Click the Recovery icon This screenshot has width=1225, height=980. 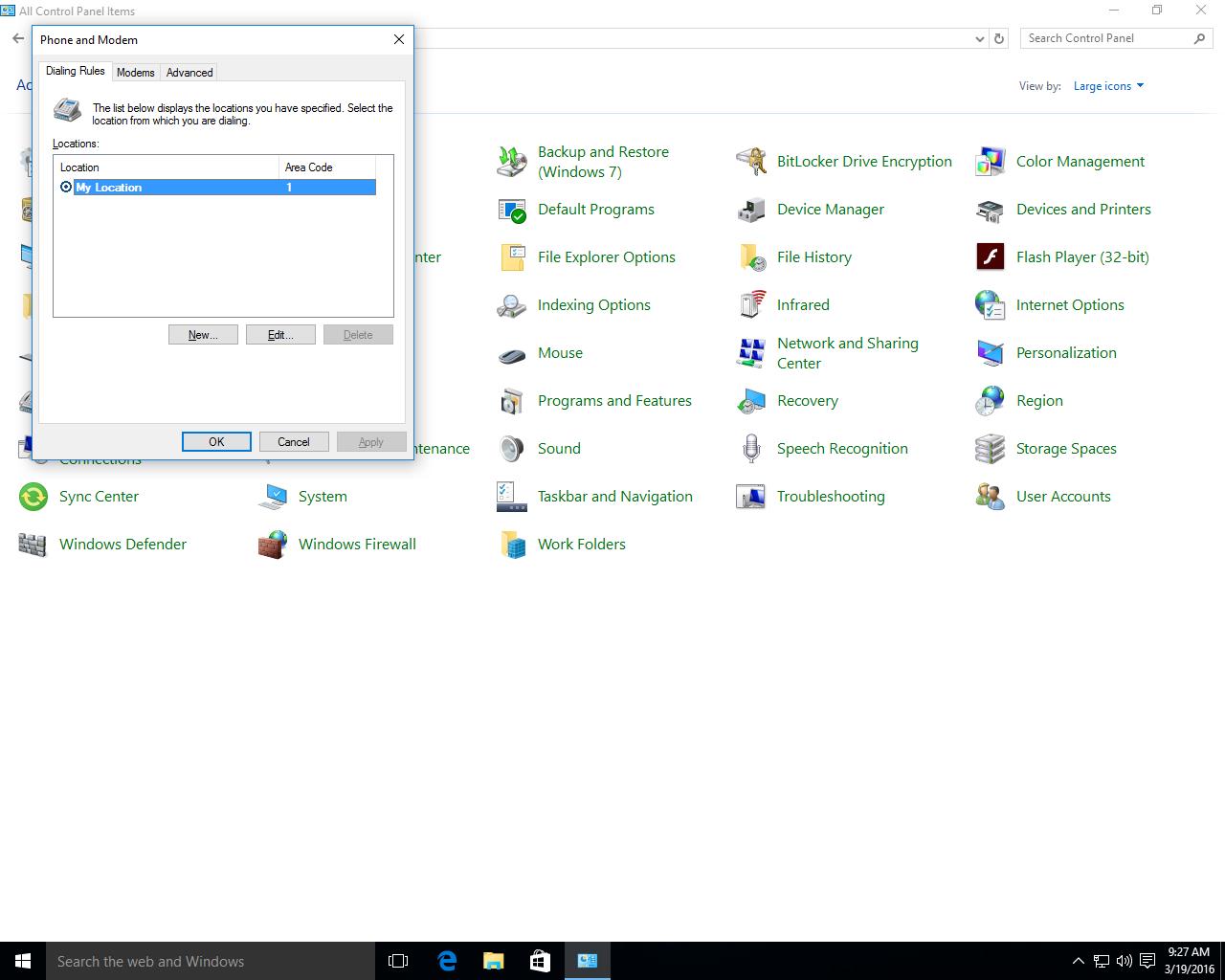[x=751, y=401]
